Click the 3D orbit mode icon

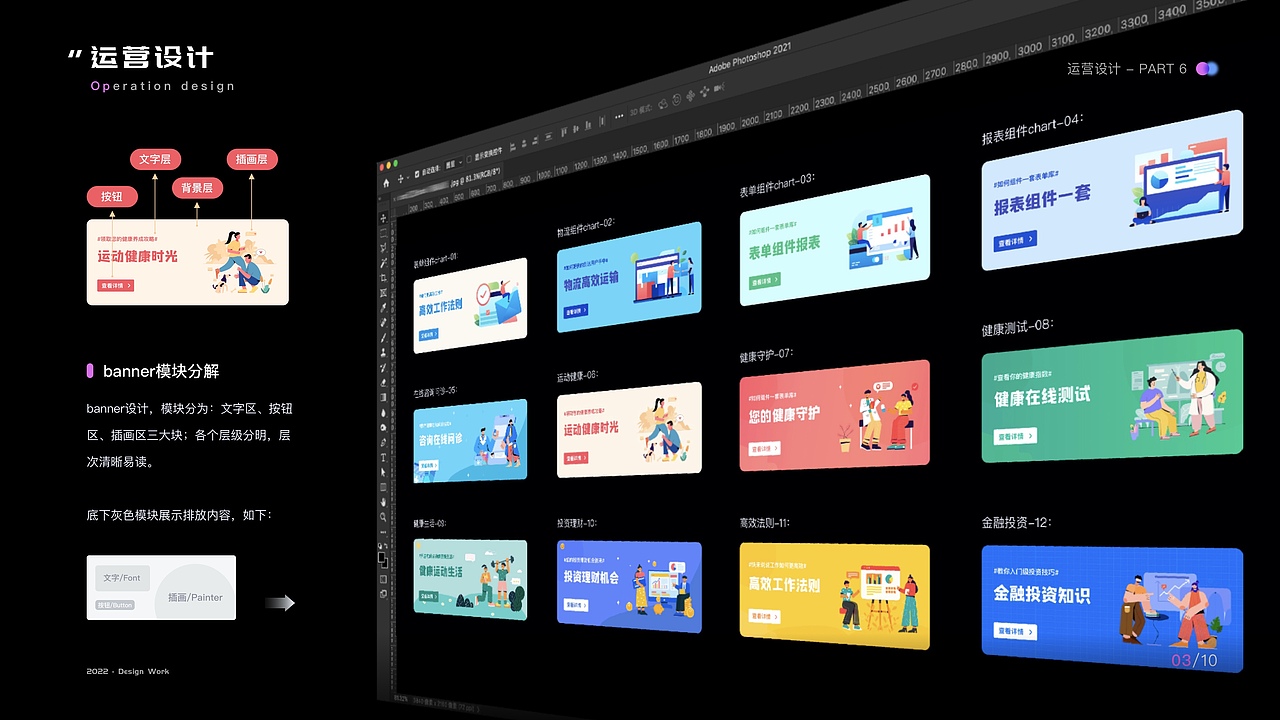point(663,104)
